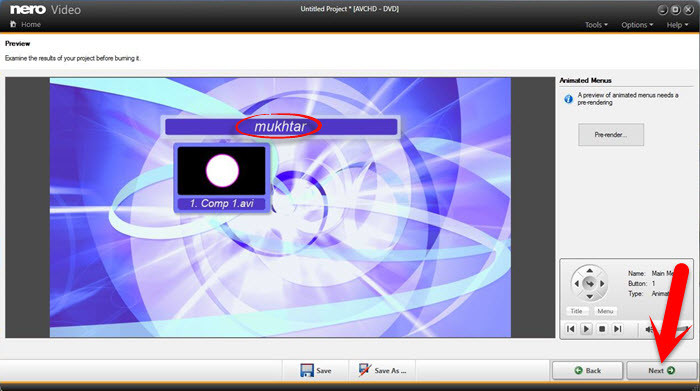Close the Nero Video window
700x391 pixels.
[x=688, y=10]
